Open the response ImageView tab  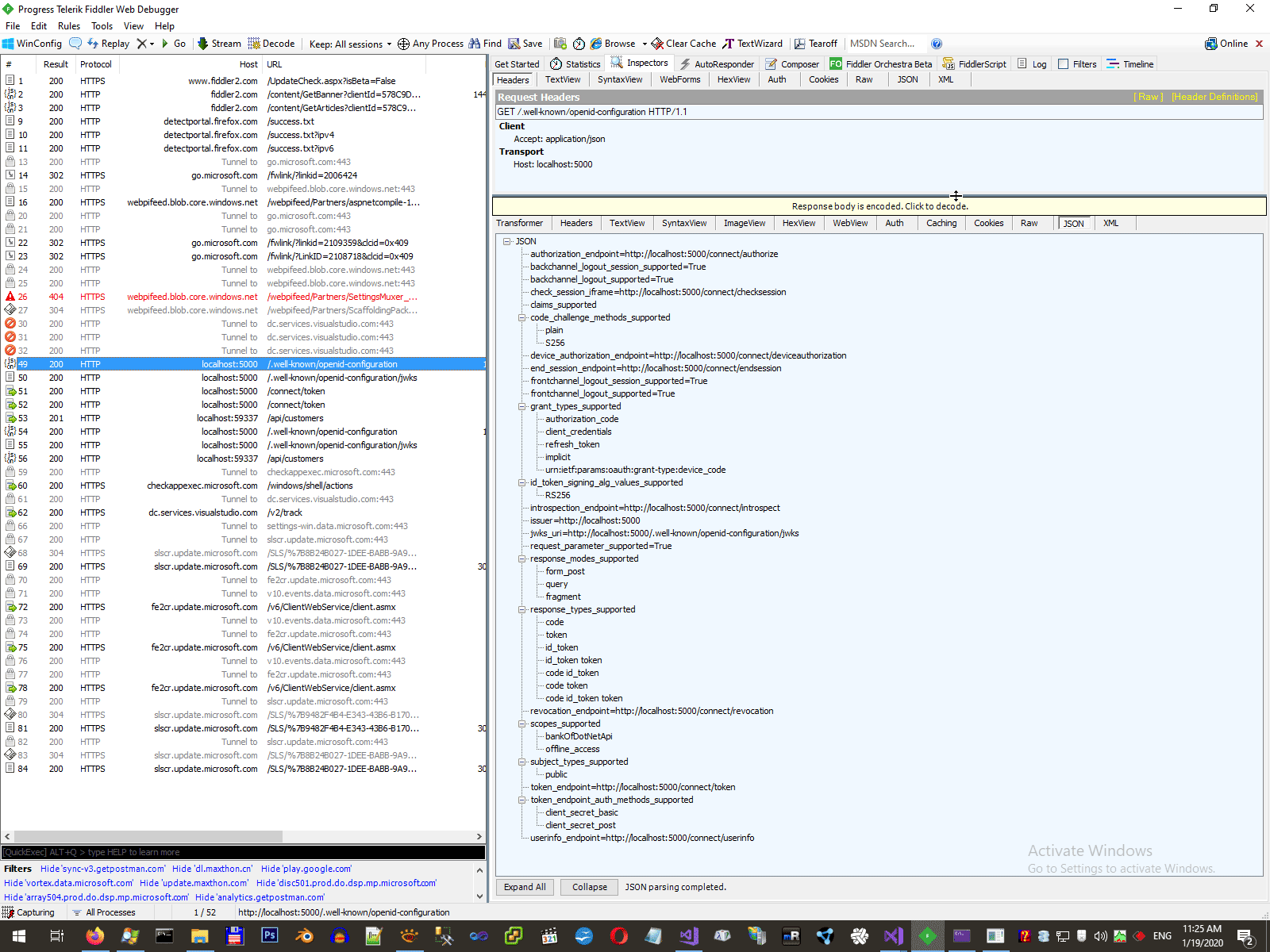click(x=745, y=223)
